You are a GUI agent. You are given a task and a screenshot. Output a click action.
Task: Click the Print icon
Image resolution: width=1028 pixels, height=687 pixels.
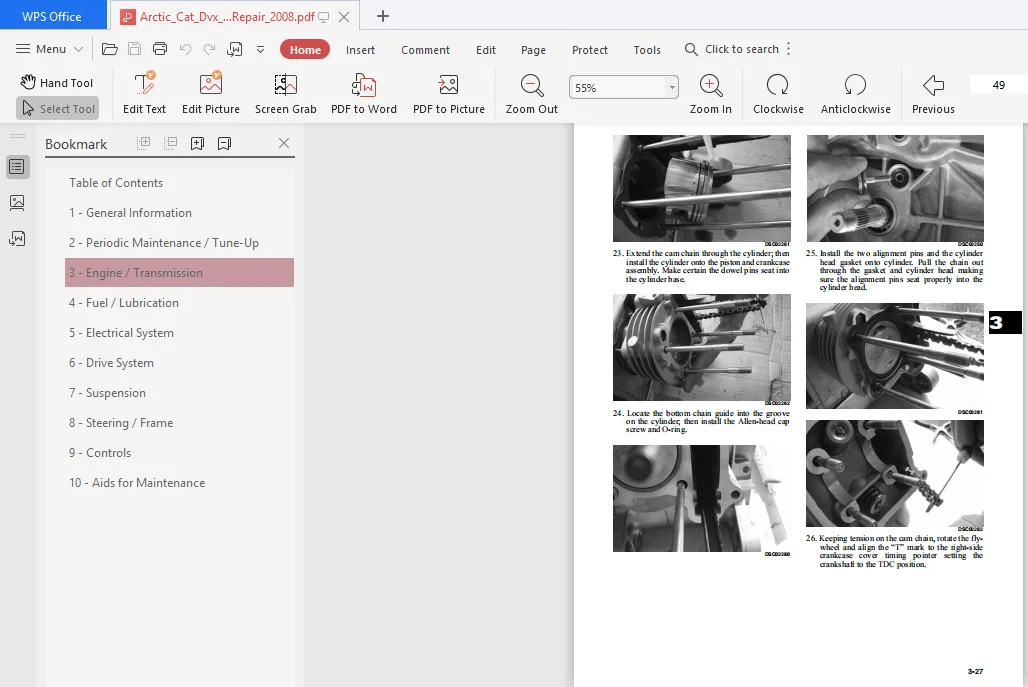(x=160, y=49)
